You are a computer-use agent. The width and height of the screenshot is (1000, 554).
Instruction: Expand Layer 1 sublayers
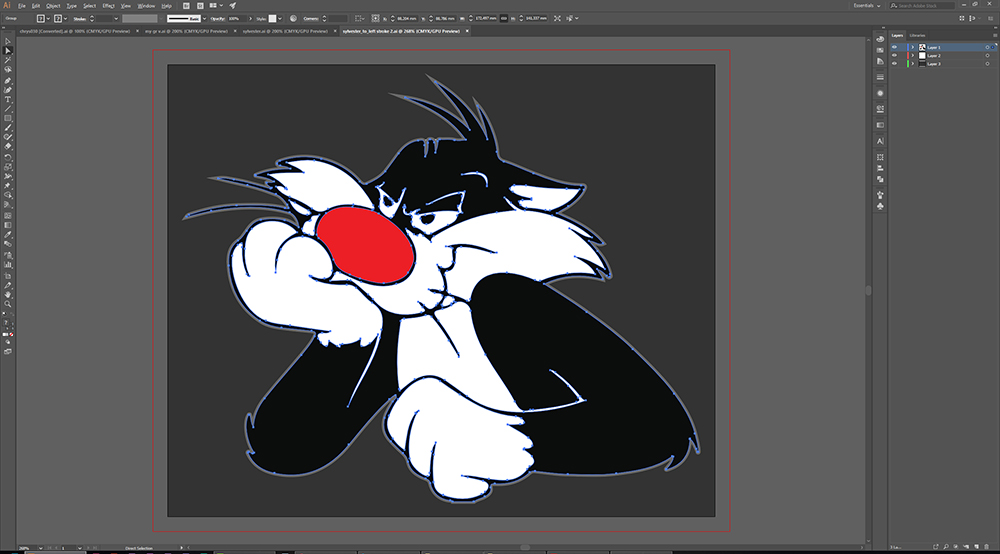click(913, 47)
